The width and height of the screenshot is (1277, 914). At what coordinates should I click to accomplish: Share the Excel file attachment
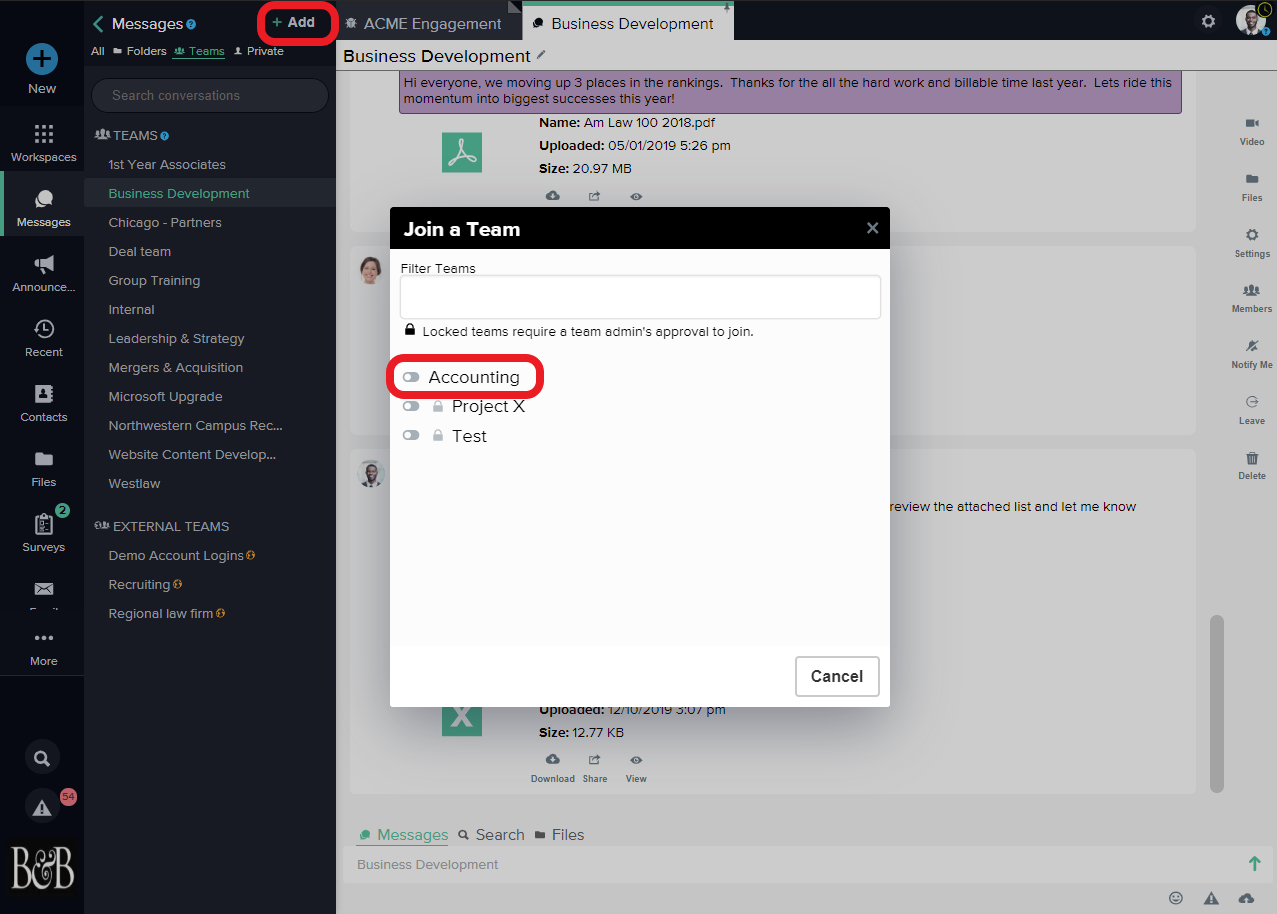tap(595, 768)
